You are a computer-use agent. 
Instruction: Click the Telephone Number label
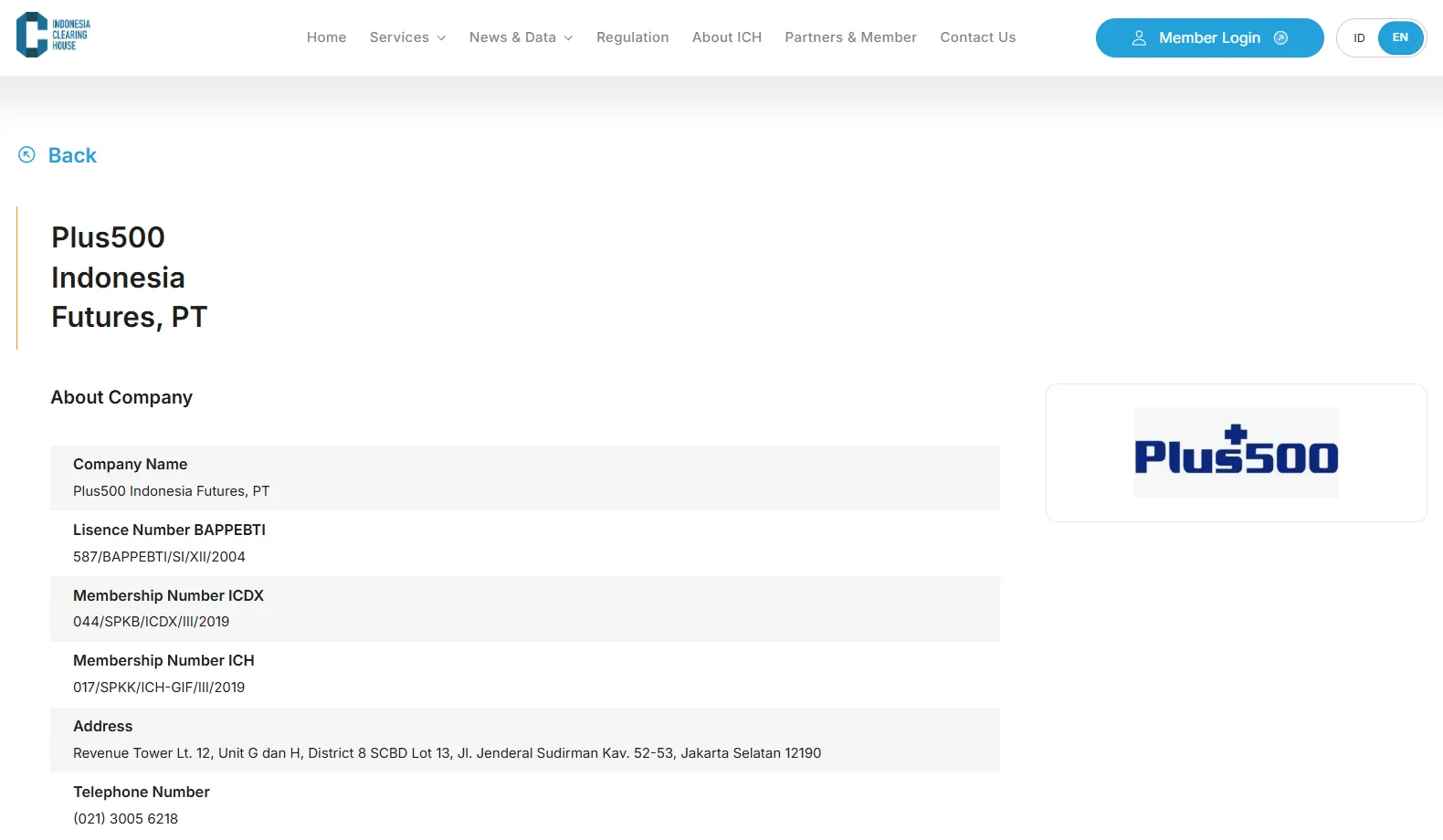[x=141, y=792]
